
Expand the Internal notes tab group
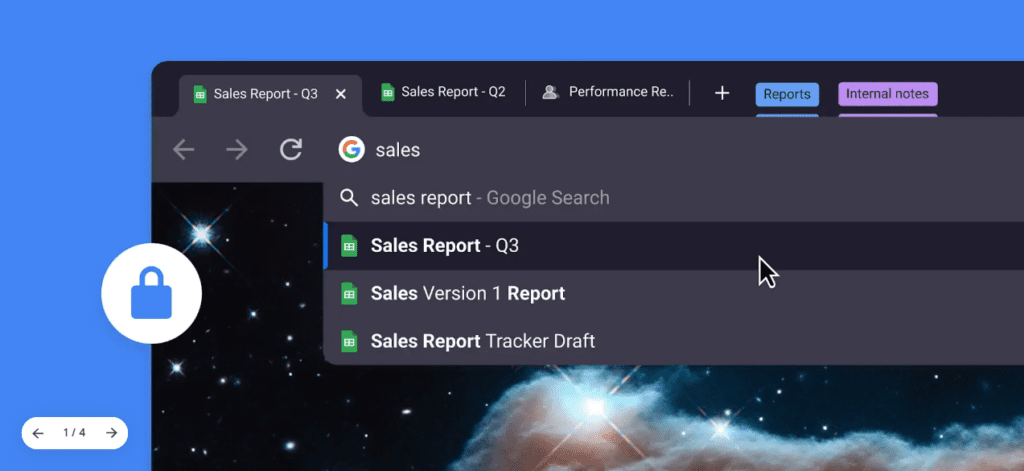pyautogui.click(x=887, y=94)
